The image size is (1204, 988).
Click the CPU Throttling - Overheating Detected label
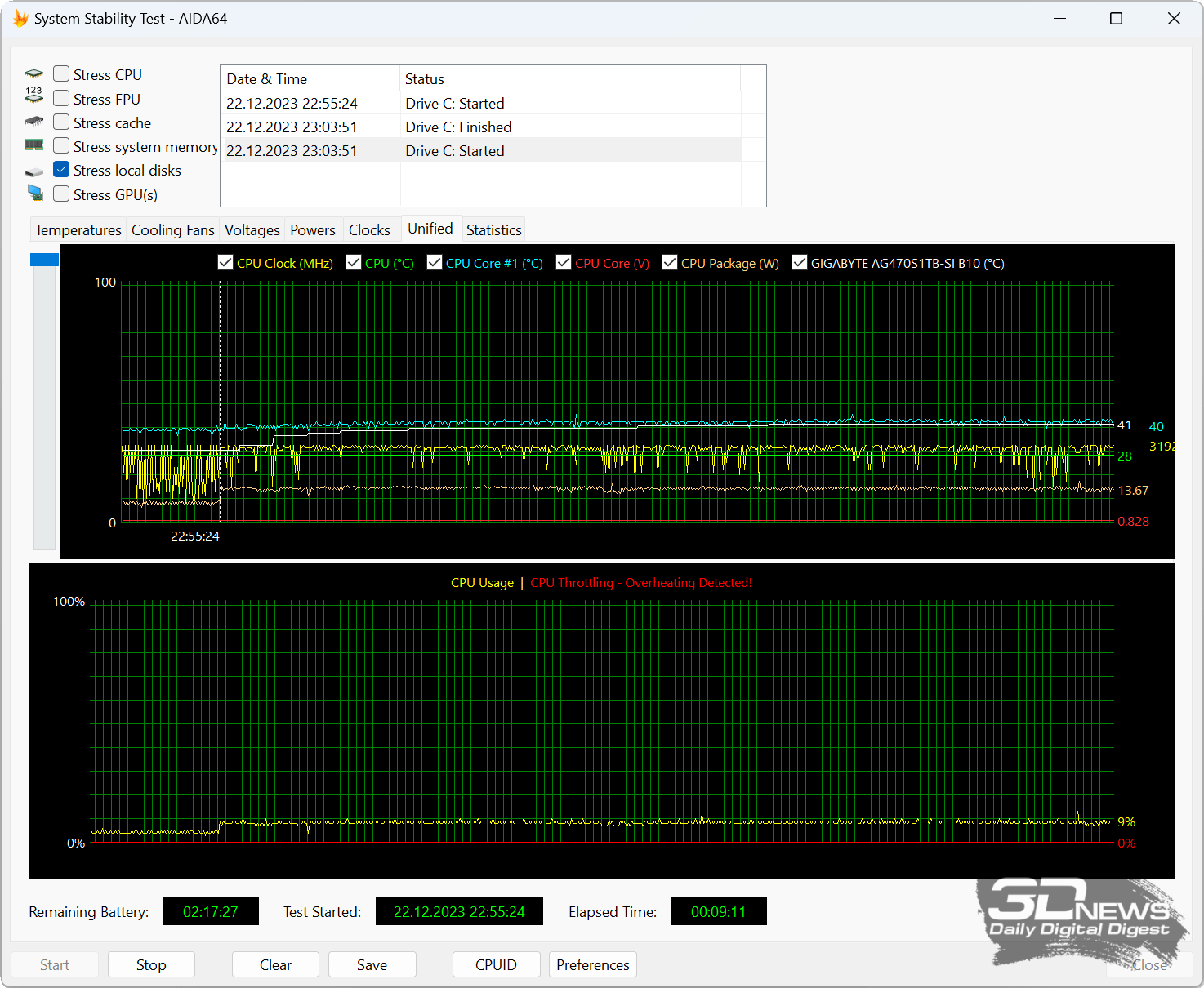pyautogui.click(x=641, y=583)
